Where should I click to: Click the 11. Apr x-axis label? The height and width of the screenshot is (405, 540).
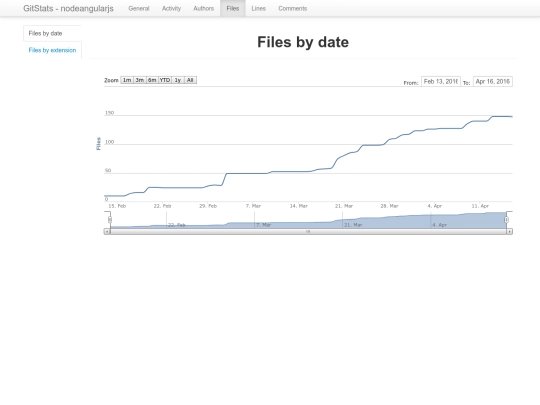tap(480, 206)
